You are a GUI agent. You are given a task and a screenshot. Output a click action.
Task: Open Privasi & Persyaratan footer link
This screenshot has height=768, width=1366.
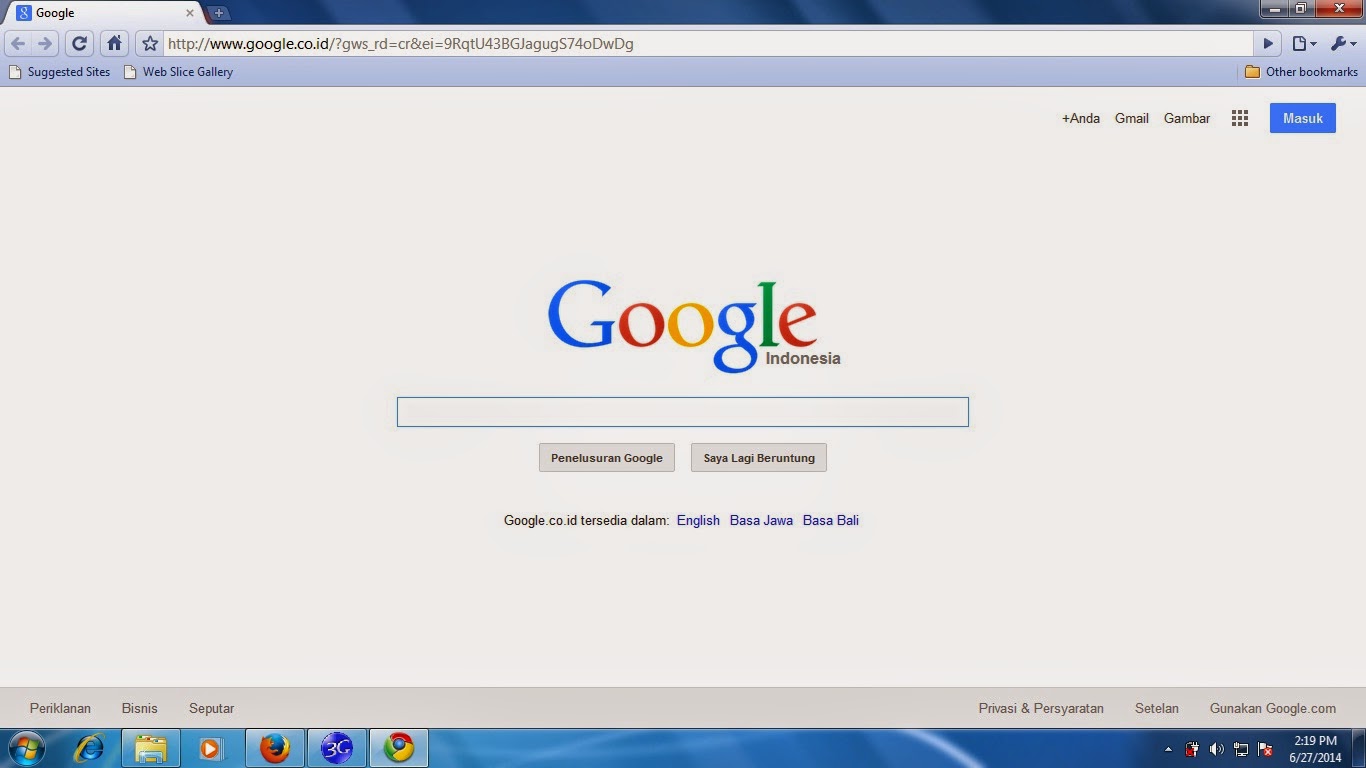coord(1041,708)
